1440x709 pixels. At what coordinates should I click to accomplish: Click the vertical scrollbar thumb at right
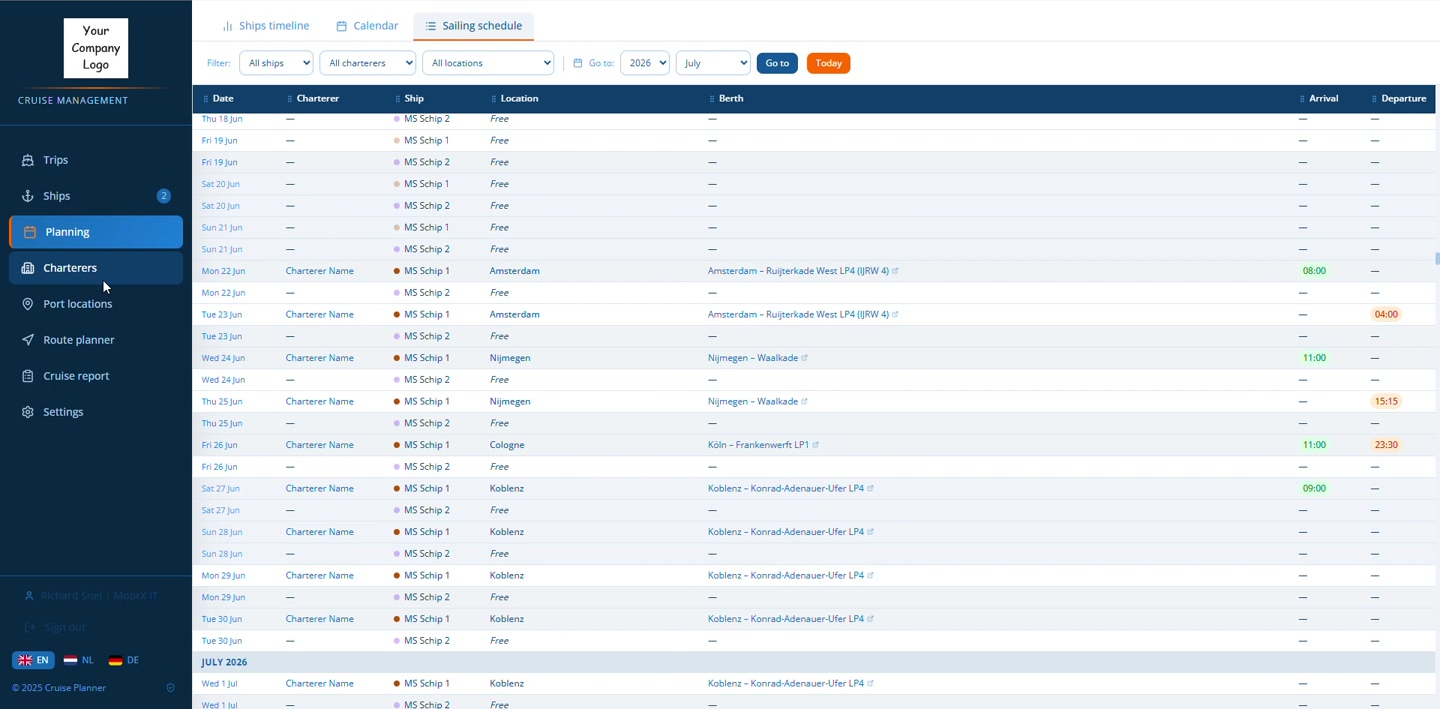click(x=1437, y=258)
